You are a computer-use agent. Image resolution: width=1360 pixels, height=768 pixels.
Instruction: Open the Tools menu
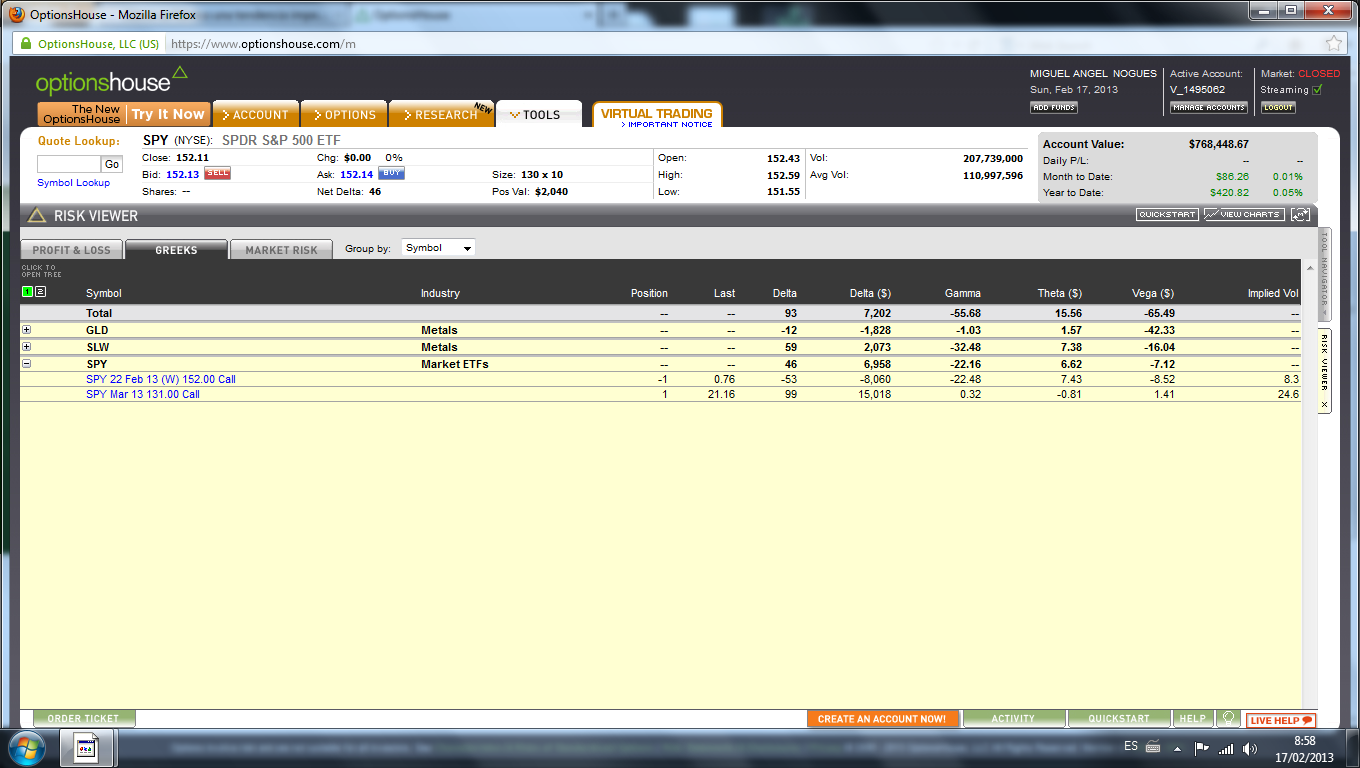coord(539,114)
